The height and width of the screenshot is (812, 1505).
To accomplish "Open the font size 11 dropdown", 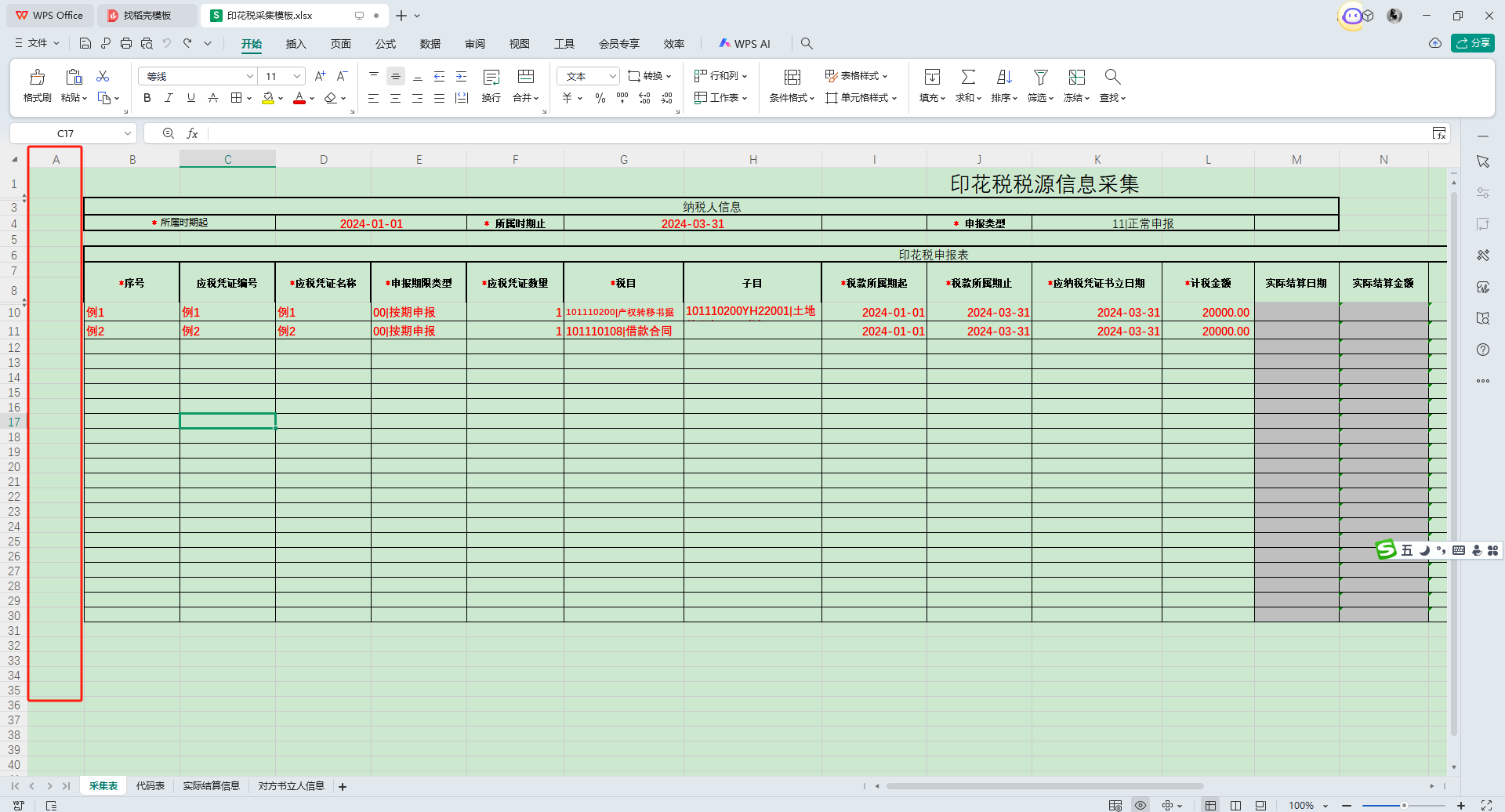I will [297, 76].
